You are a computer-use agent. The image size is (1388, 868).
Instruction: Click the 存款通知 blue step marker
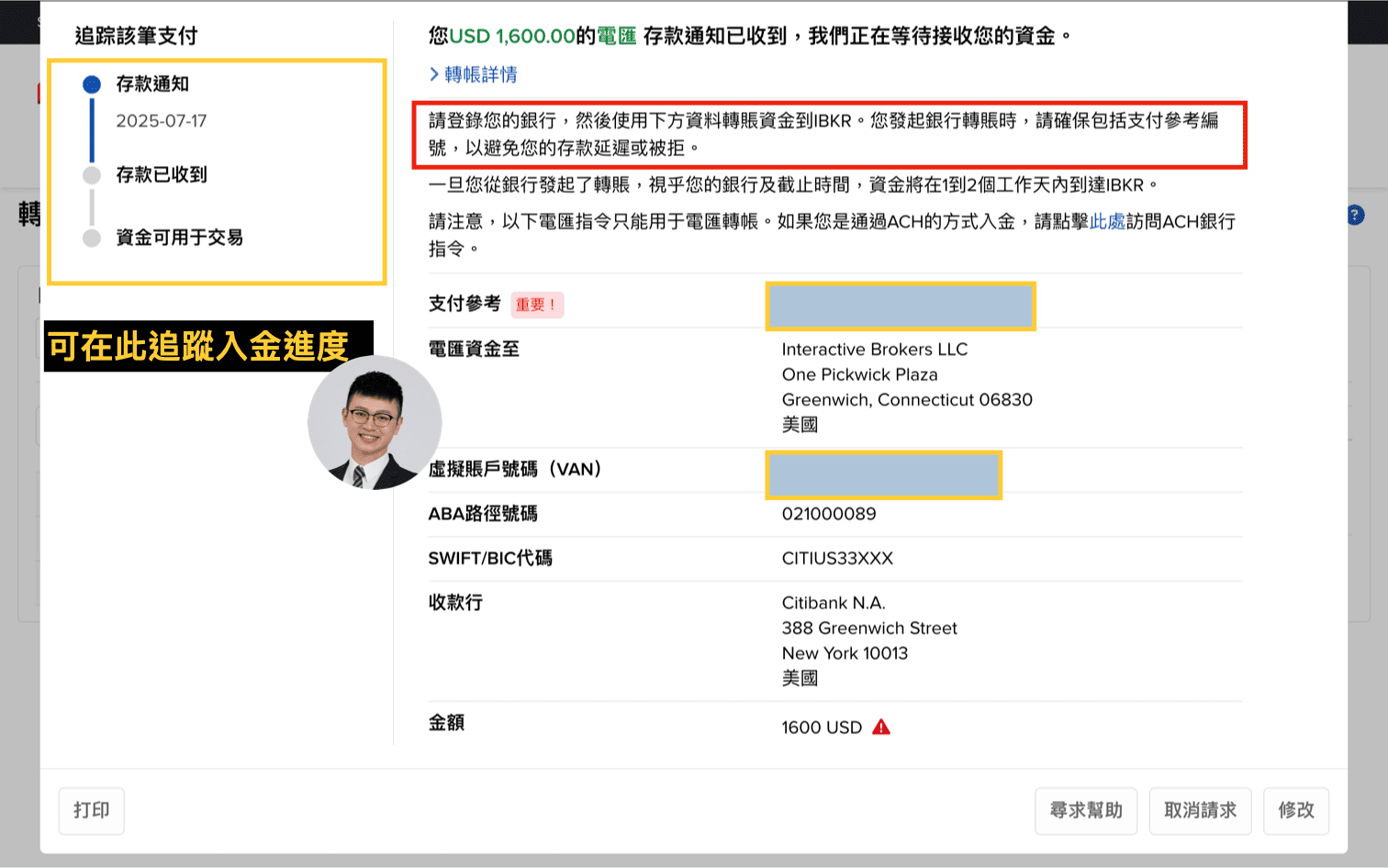pyautogui.click(x=92, y=84)
